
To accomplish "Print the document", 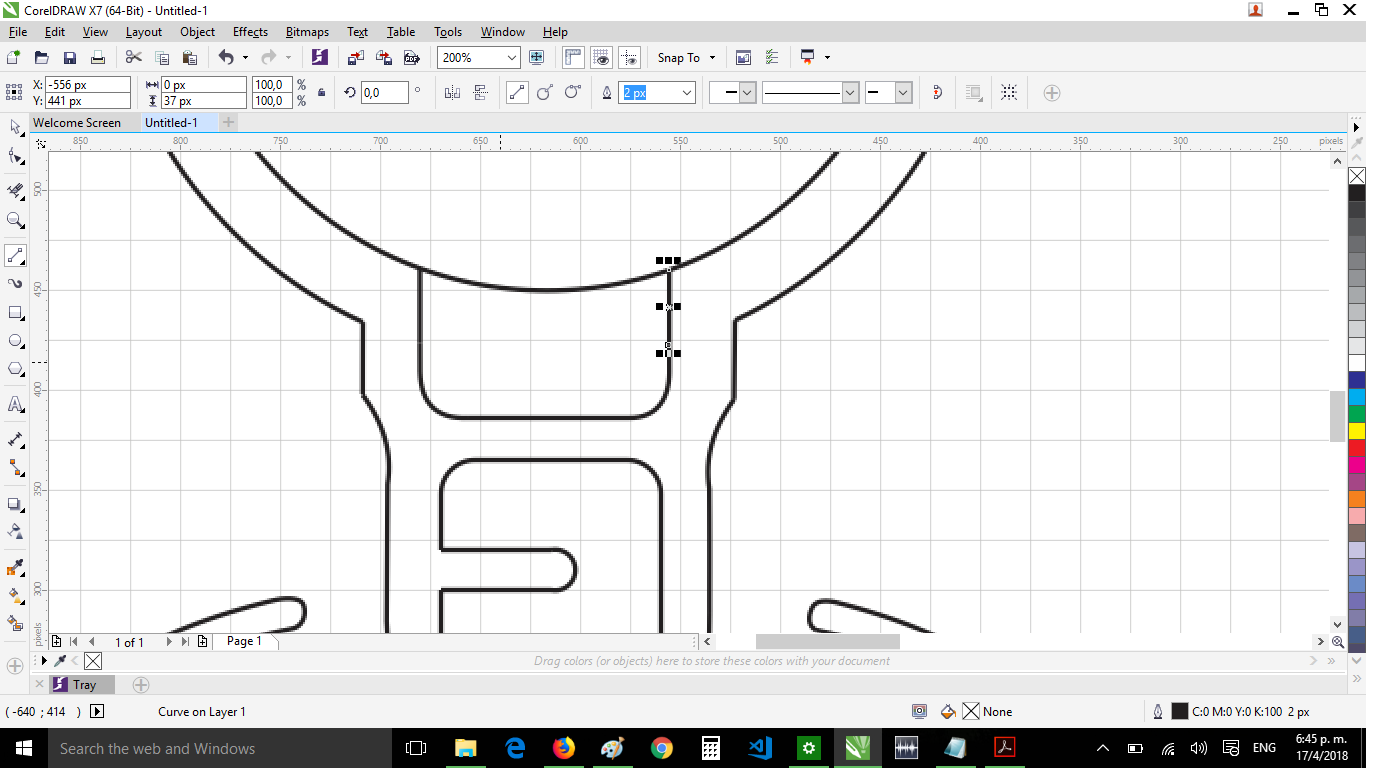I will [x=98, y=58].
